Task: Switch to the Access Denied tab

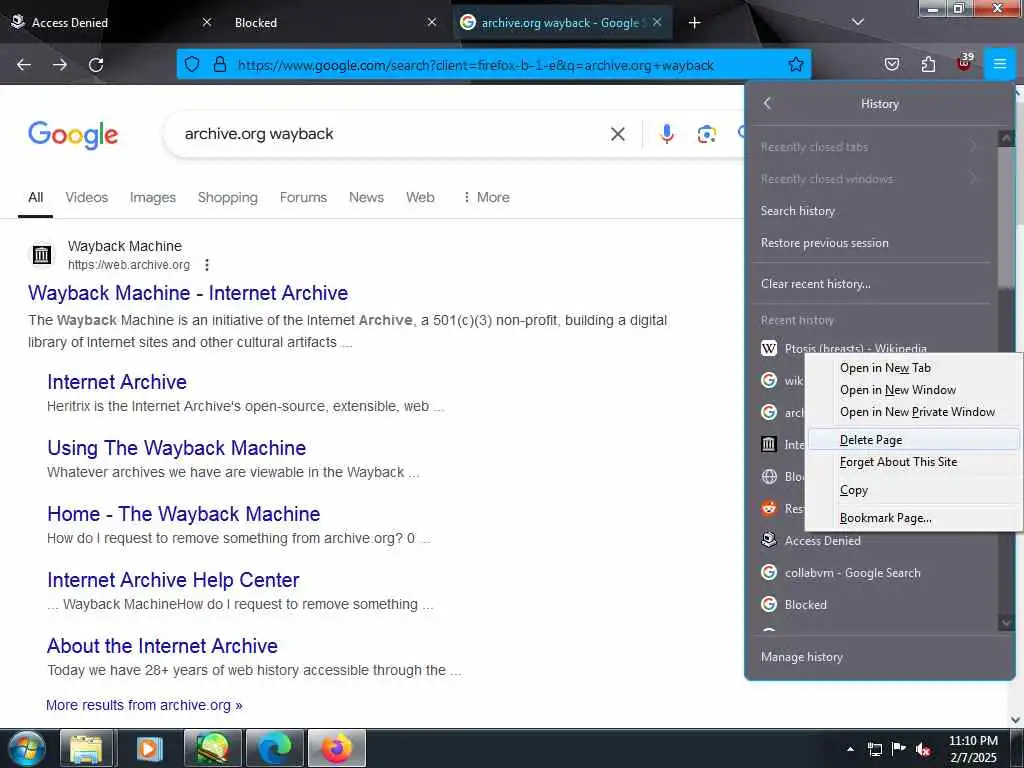Action: tap(111, 22)
